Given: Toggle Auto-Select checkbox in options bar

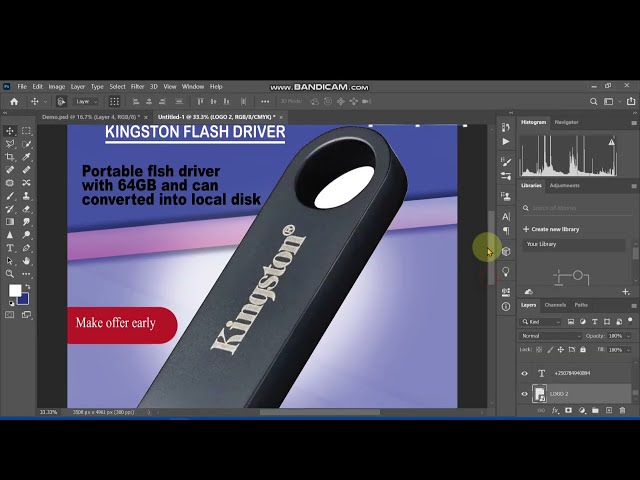Looking at the screenshot, I should click(x=61, y=102).
